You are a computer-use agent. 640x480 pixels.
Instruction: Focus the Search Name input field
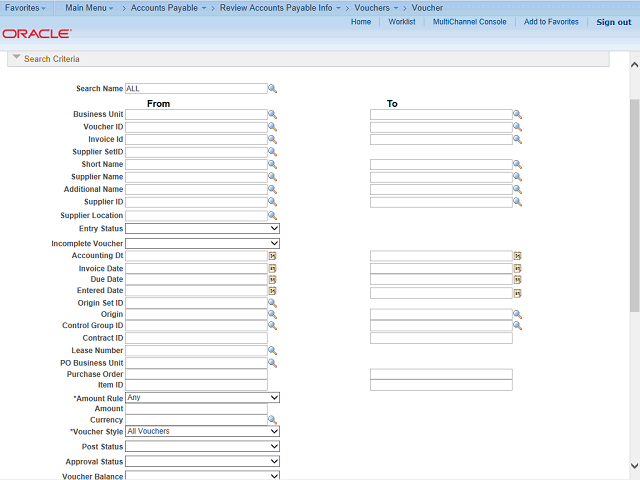tap(196, 89)
